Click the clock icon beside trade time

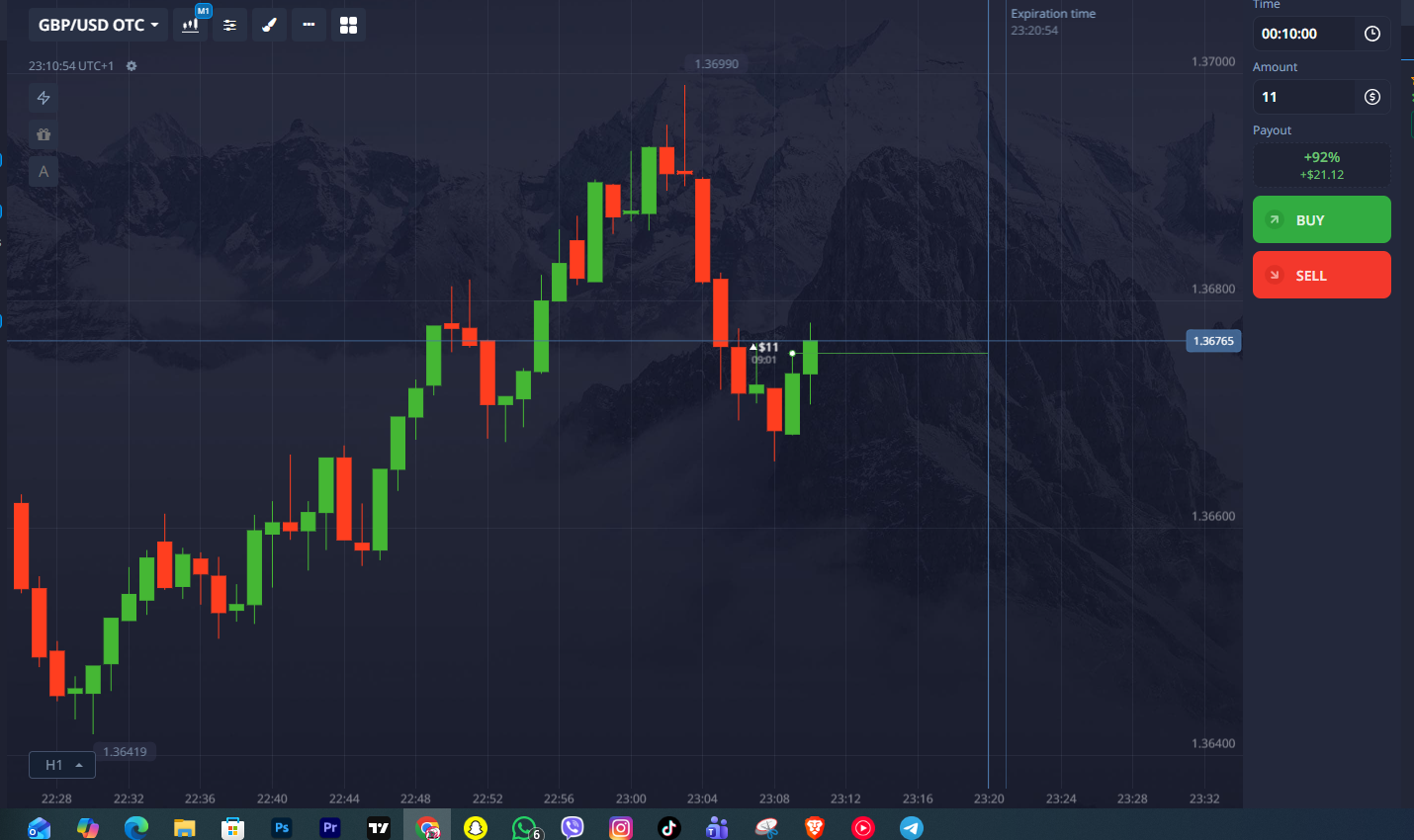(x=1372, y=34)
